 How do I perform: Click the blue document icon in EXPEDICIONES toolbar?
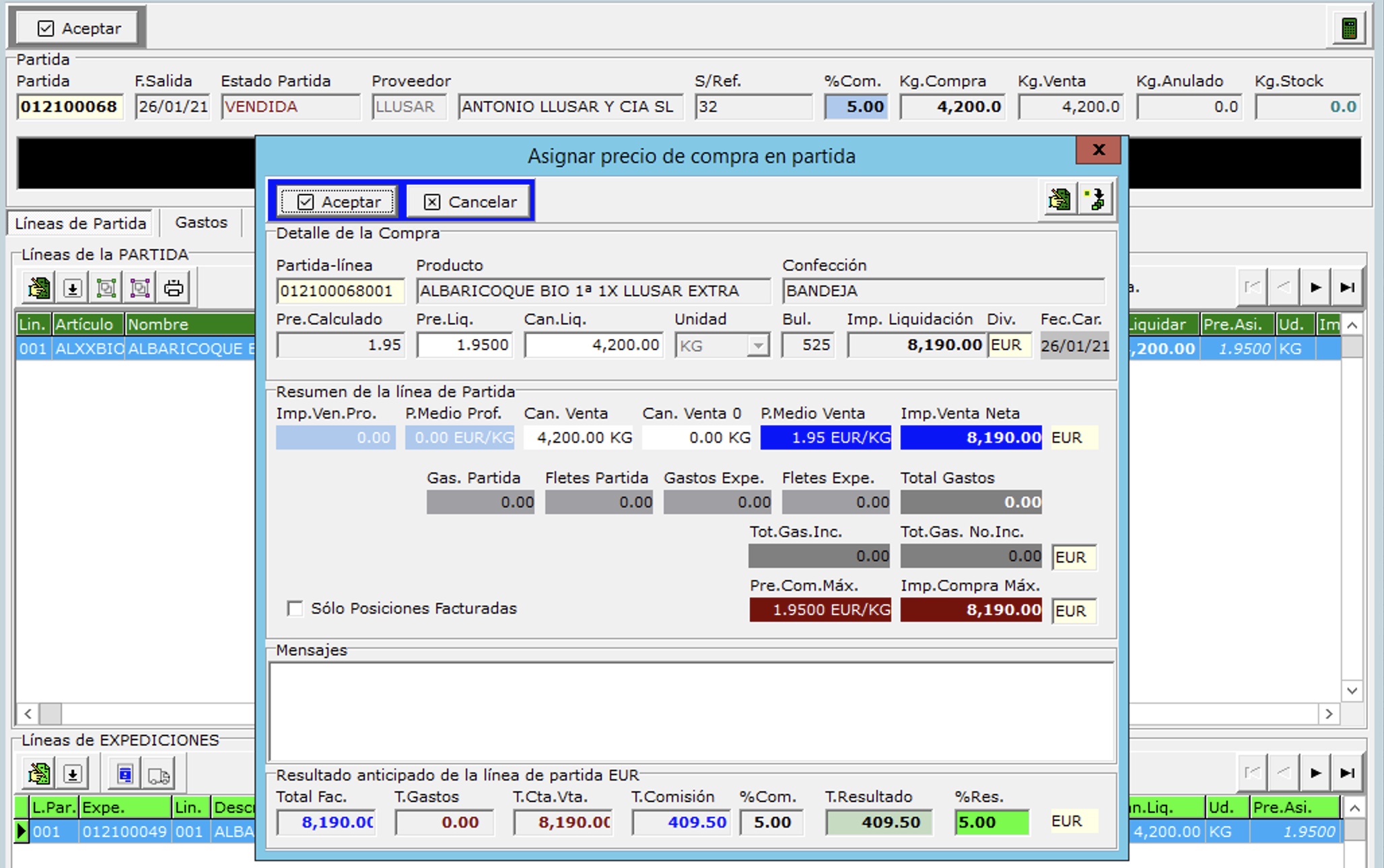click(x=125, y=774)
